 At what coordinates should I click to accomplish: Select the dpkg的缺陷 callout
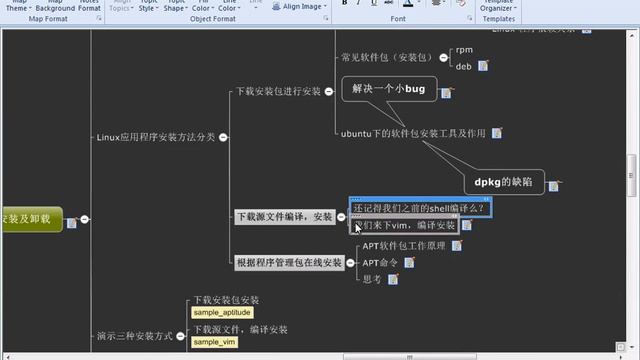coord(504,182)
